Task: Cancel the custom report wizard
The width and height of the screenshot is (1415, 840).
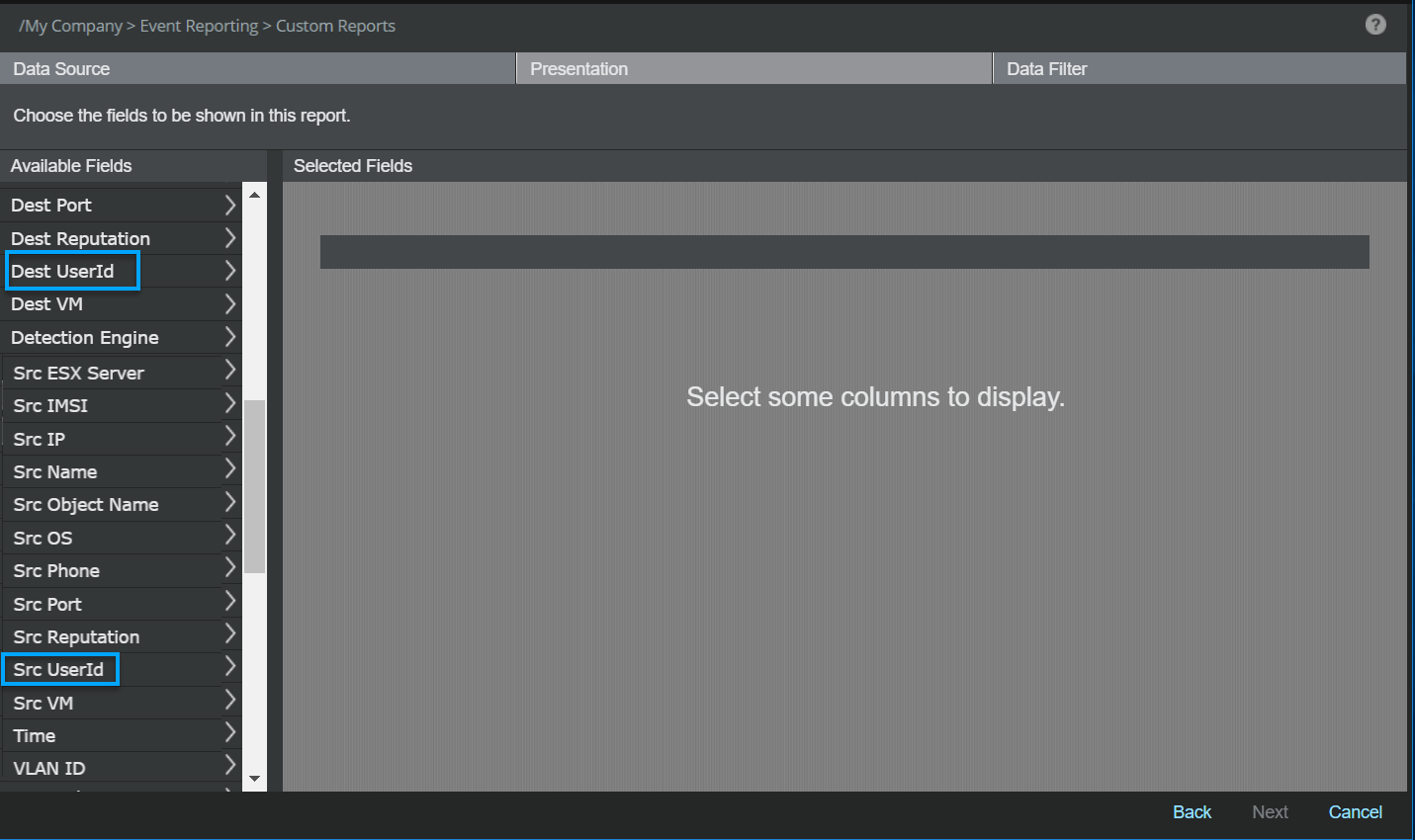Action: [1355, 812]
